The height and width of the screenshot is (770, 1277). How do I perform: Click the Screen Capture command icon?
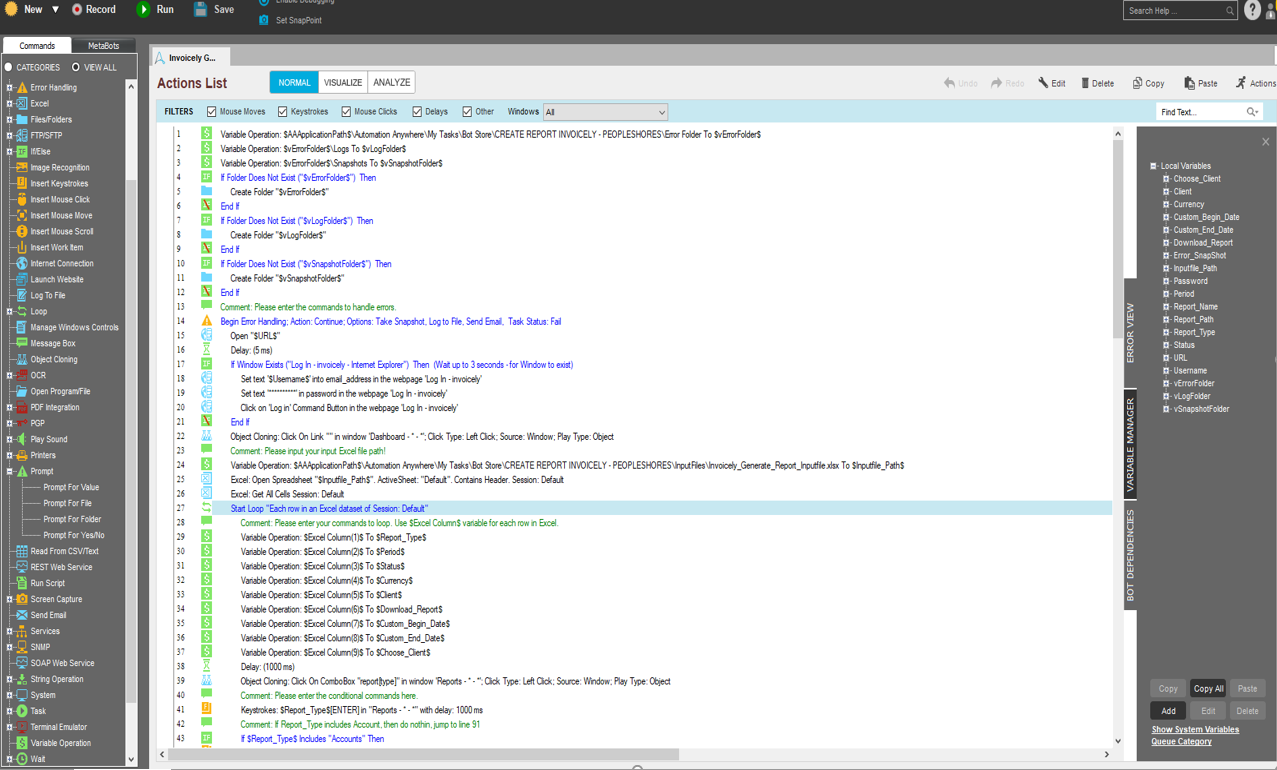[x=21, y=600]
